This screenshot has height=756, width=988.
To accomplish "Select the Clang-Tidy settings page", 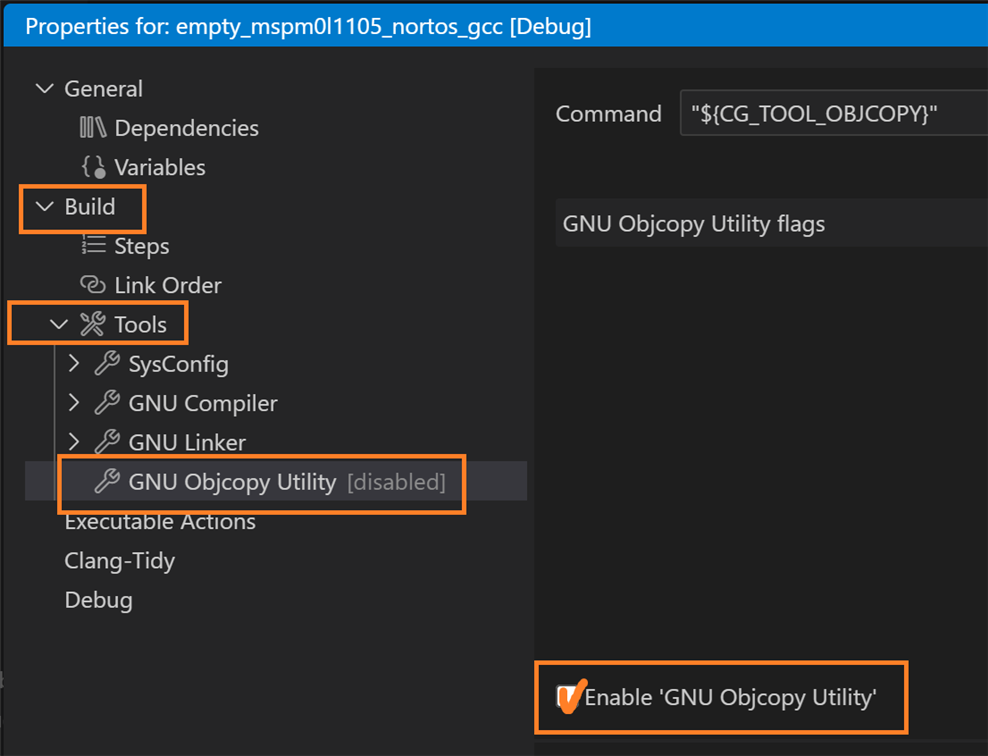I will point(120,561).
